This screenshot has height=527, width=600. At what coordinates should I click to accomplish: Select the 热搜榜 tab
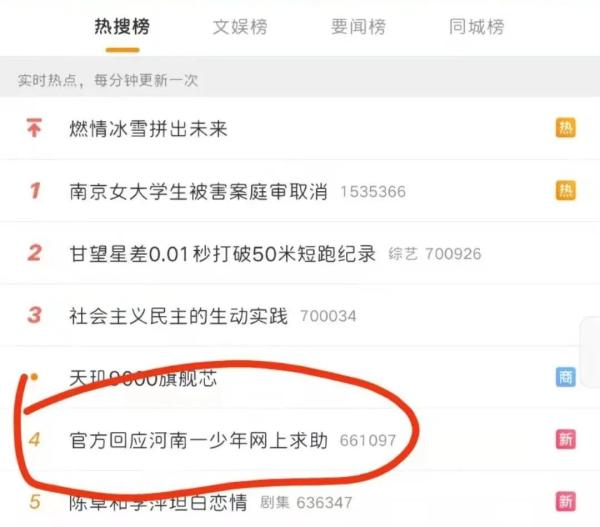(122, 27)
